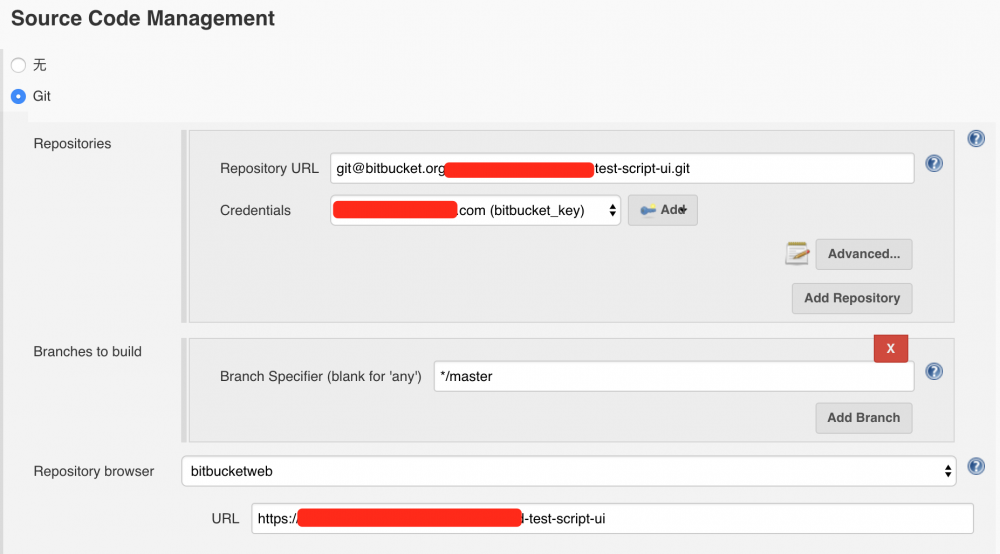Image resolution: width=1000 pixels, height=554 pixels.
Task: Click the Add Repository button
Action: (852, 298)
